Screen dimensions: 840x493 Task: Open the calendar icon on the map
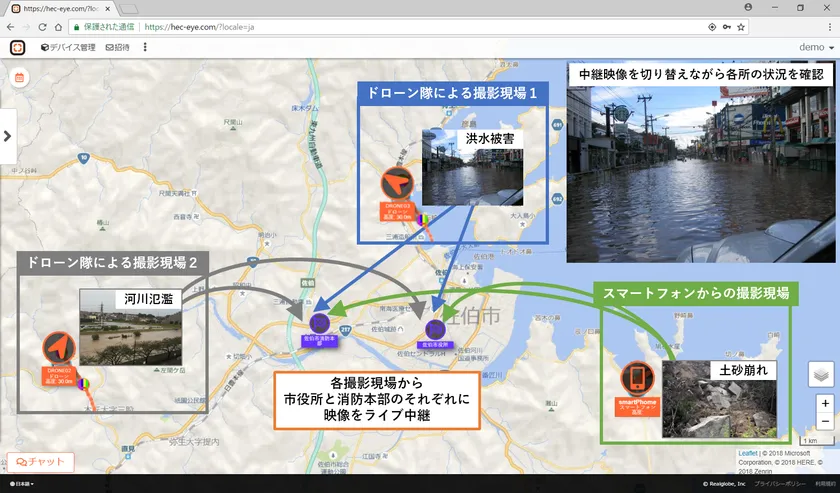tap(18, 77)
